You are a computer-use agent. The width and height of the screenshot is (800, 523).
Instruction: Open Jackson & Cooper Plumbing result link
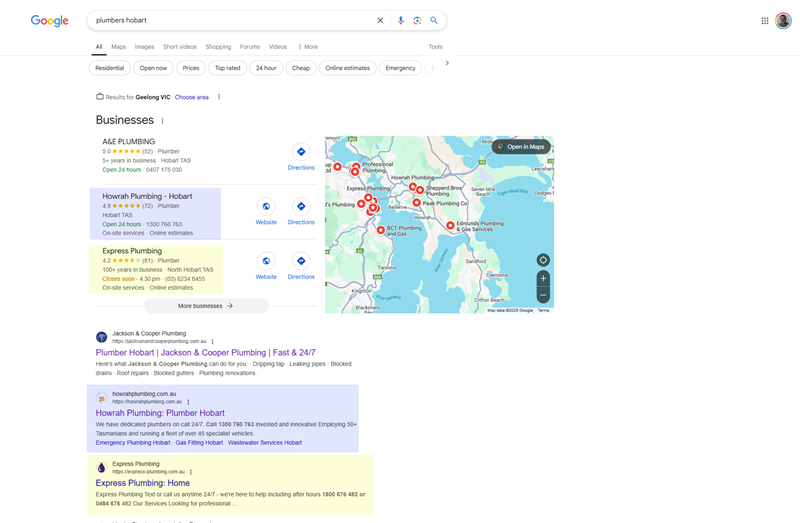point(205,353)
